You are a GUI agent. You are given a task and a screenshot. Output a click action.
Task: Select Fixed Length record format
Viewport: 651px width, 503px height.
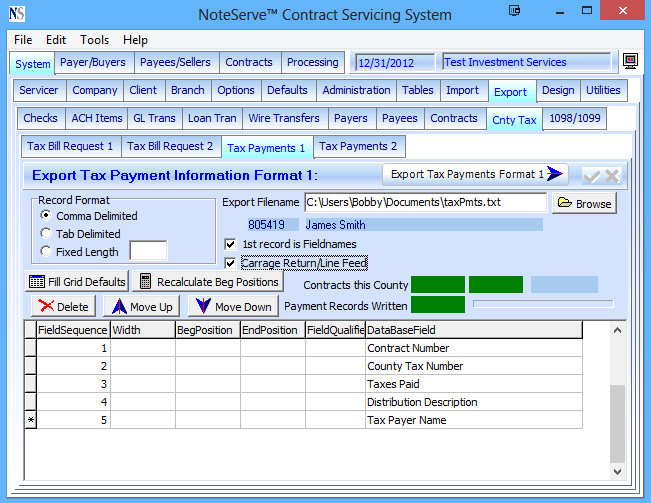click(46, 252)
